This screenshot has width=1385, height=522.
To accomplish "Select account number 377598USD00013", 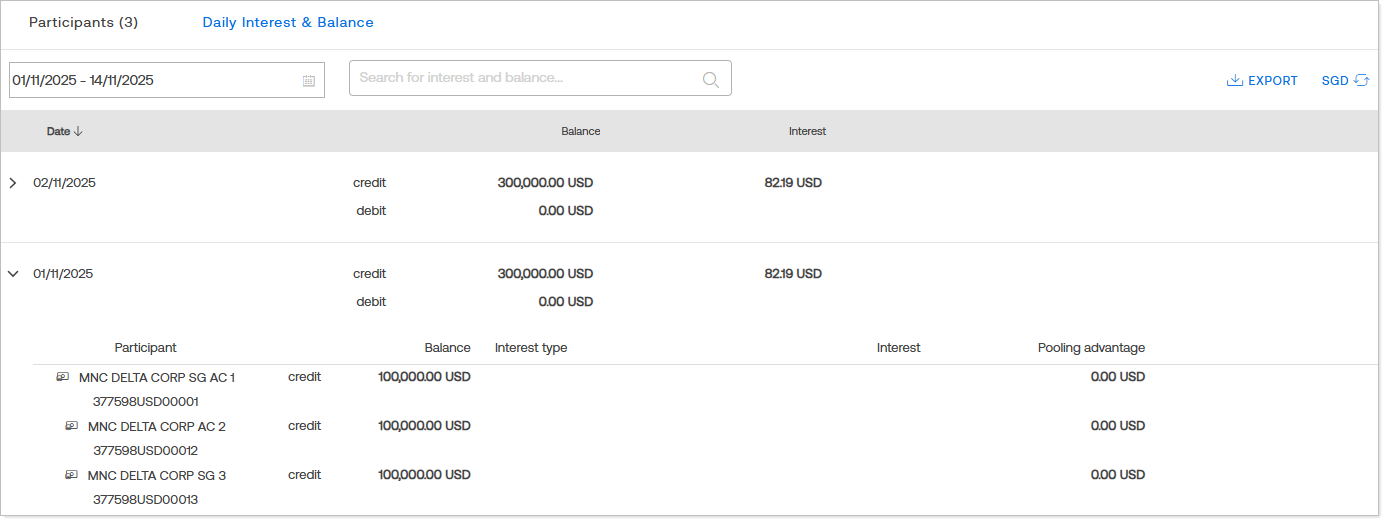I will click(146, 499).
